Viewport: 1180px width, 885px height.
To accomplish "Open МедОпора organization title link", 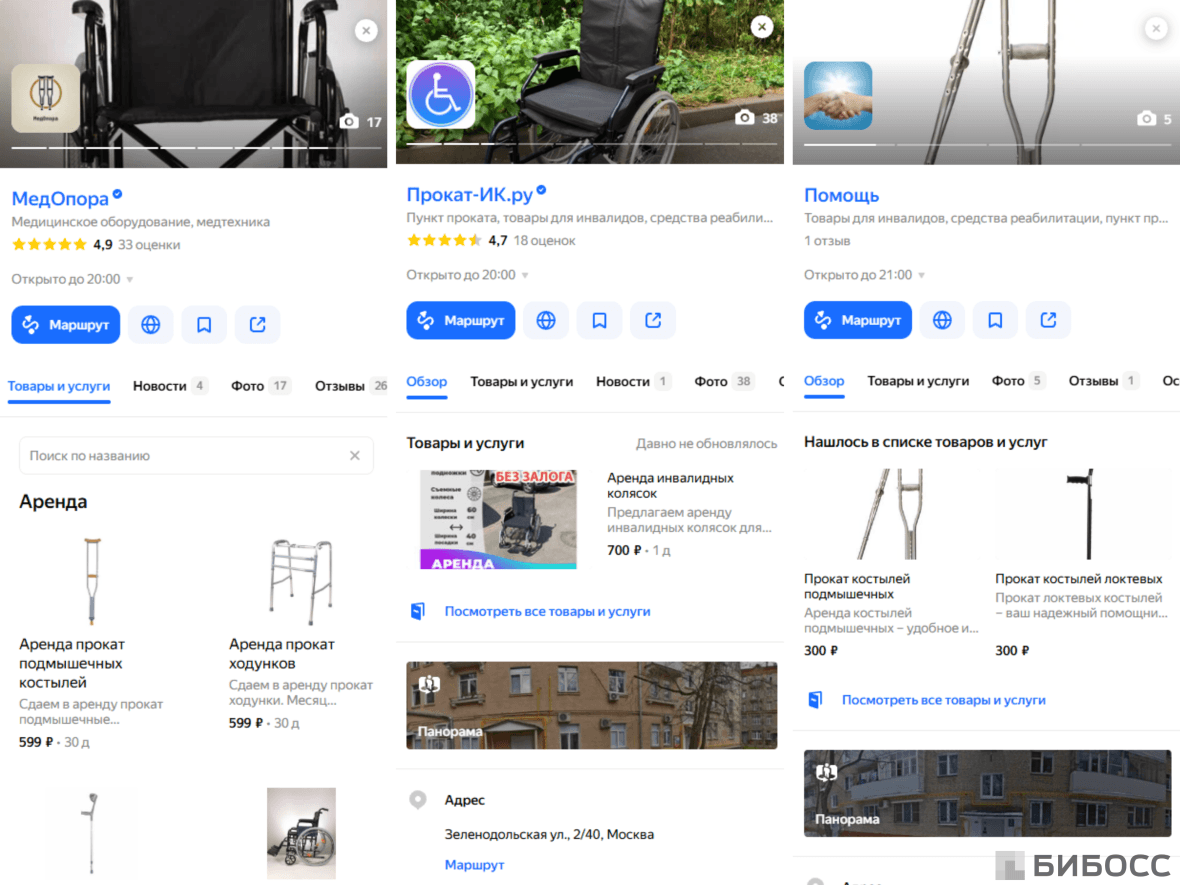I will click(60, 199).
